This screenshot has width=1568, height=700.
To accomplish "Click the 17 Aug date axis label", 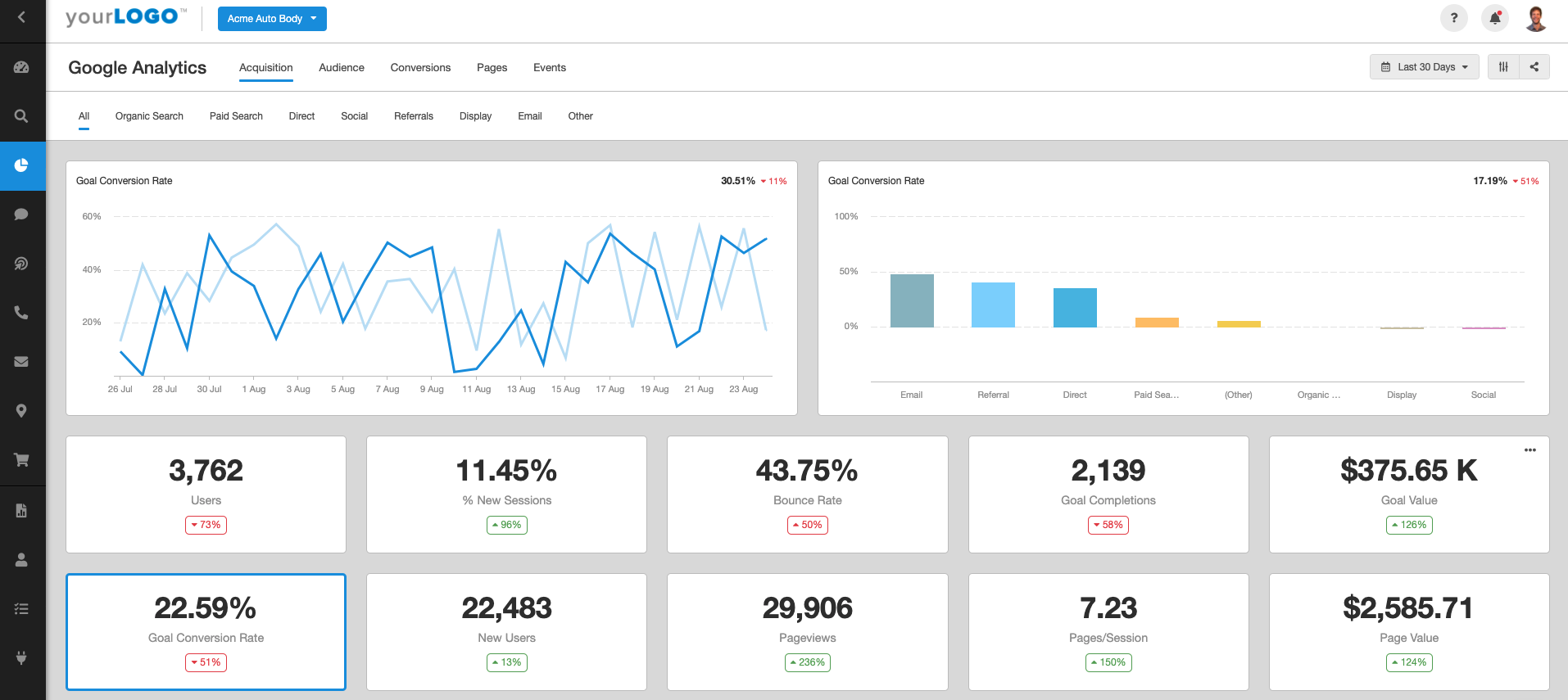I will pyautogui.click(x=610, y=390).
